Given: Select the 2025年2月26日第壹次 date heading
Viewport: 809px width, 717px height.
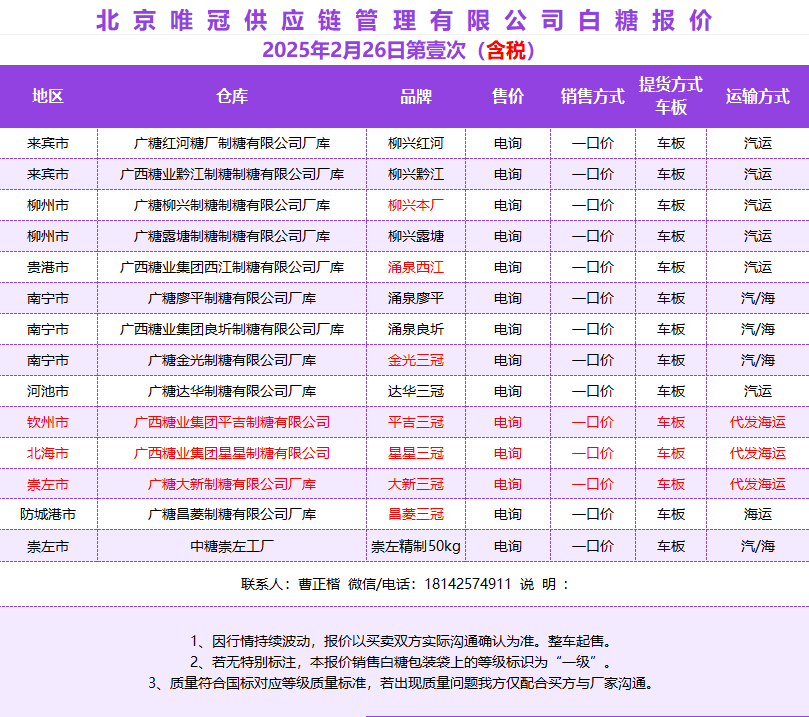Looking at the screenshot, I should point(368,50).
